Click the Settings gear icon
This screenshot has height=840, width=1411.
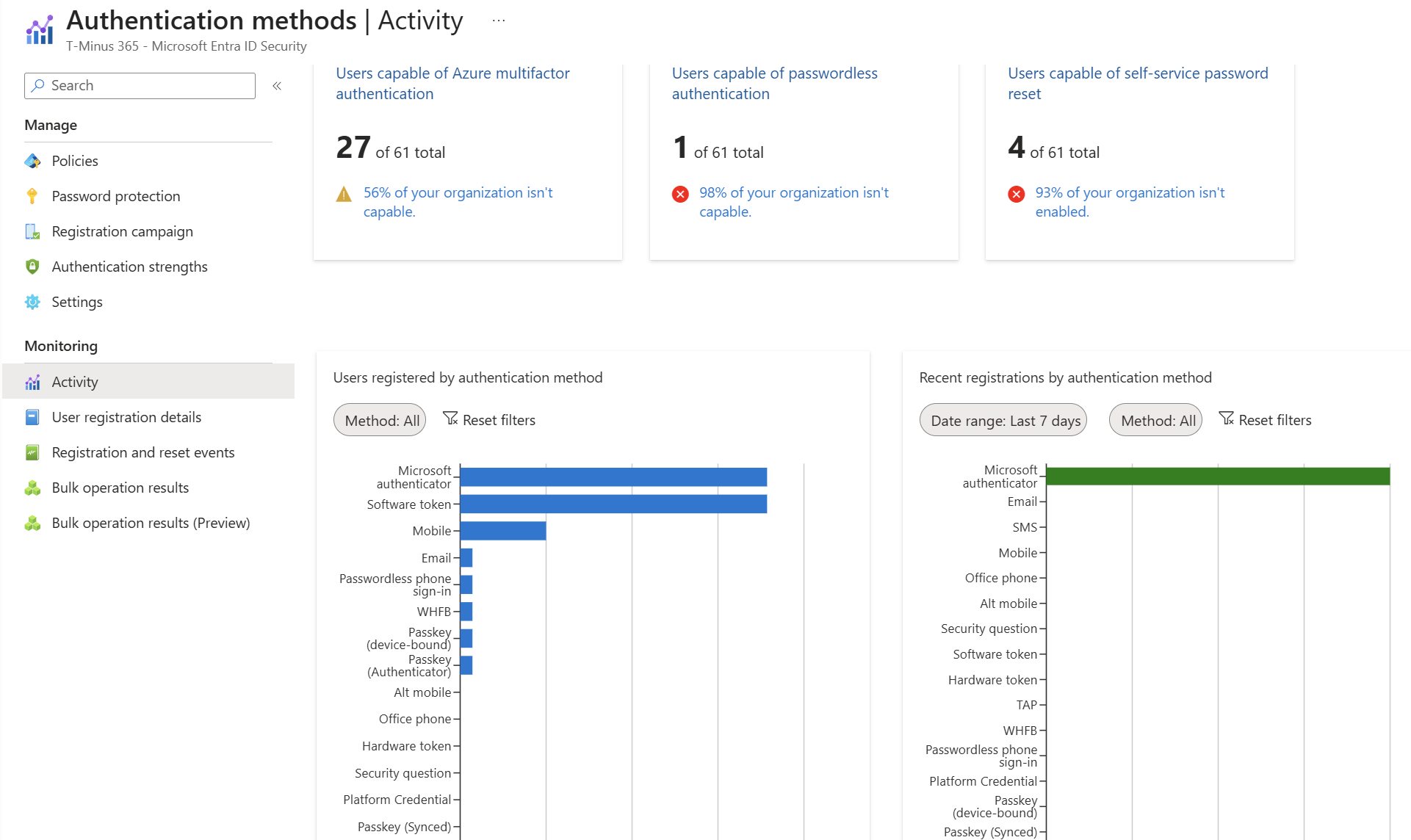pos(32,302)
